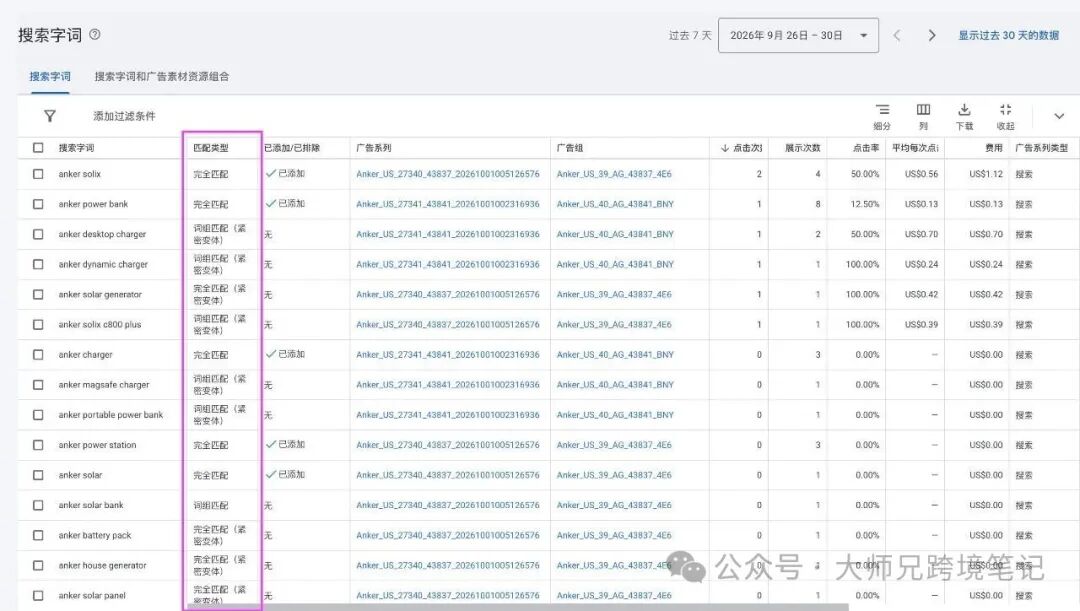Select checkbox for anker battery pack row

[x=38, y=535]
